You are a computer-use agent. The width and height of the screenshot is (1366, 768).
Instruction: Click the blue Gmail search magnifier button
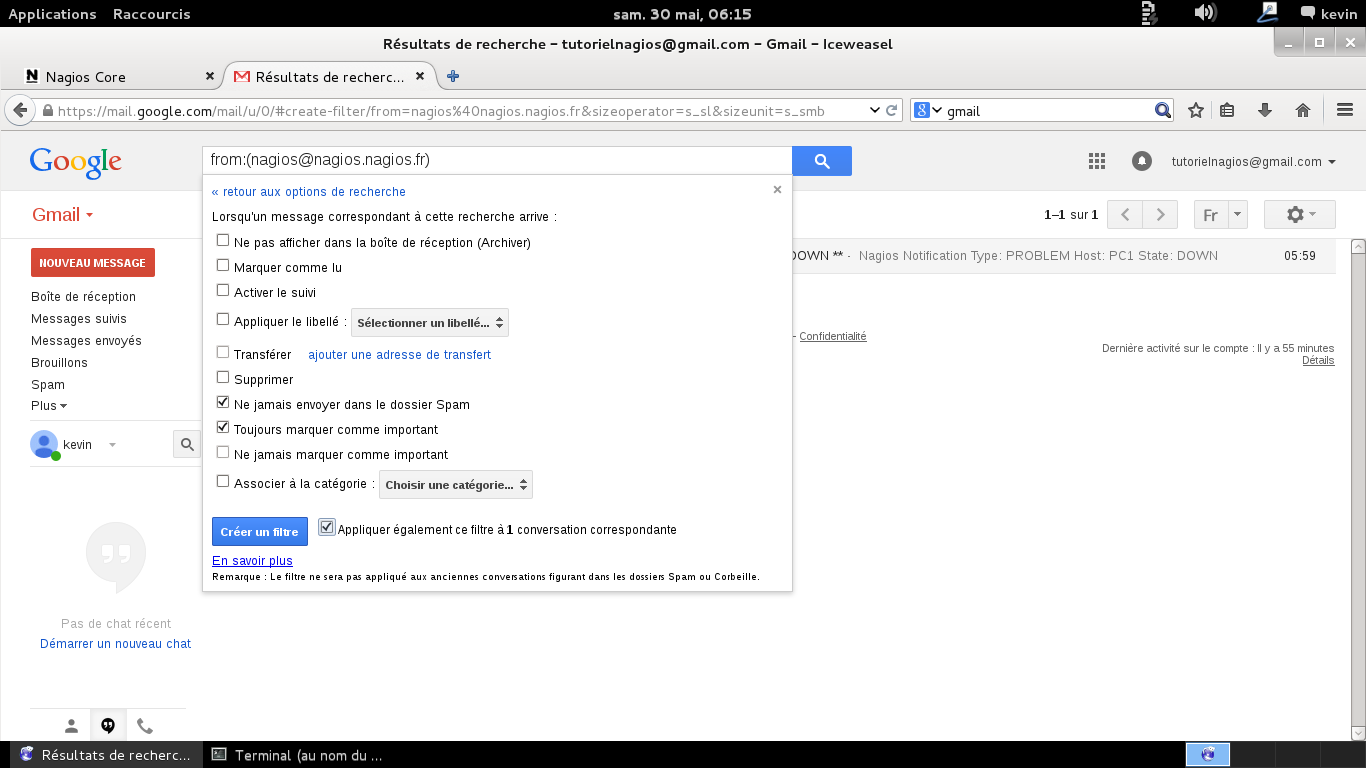pos(822,161)
